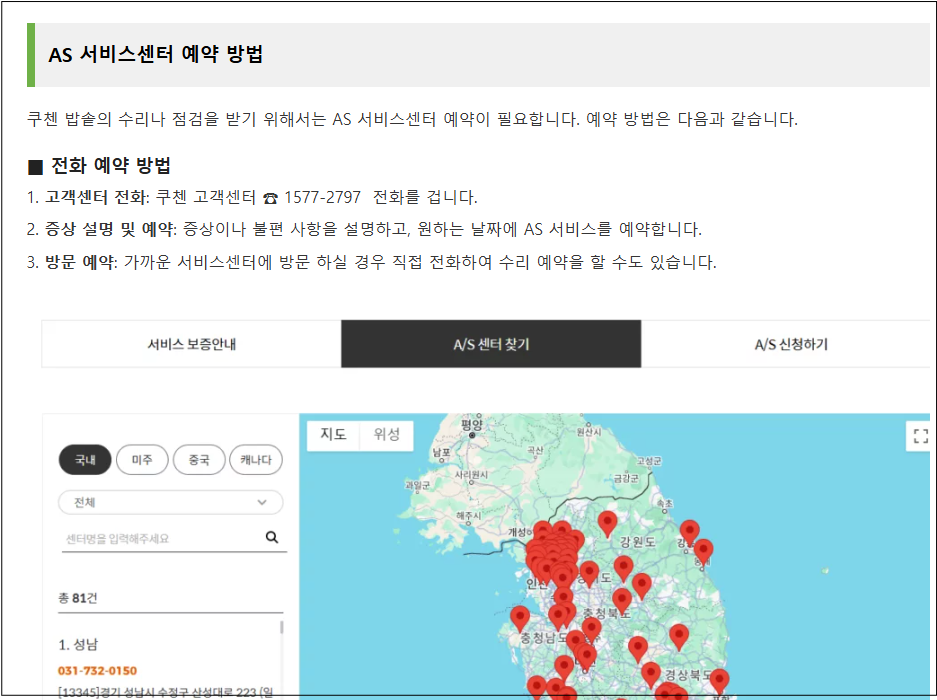Select the A/S 센터 찾기 tab
The height and width of the screenshot is (700, 937).
[491, 344]
